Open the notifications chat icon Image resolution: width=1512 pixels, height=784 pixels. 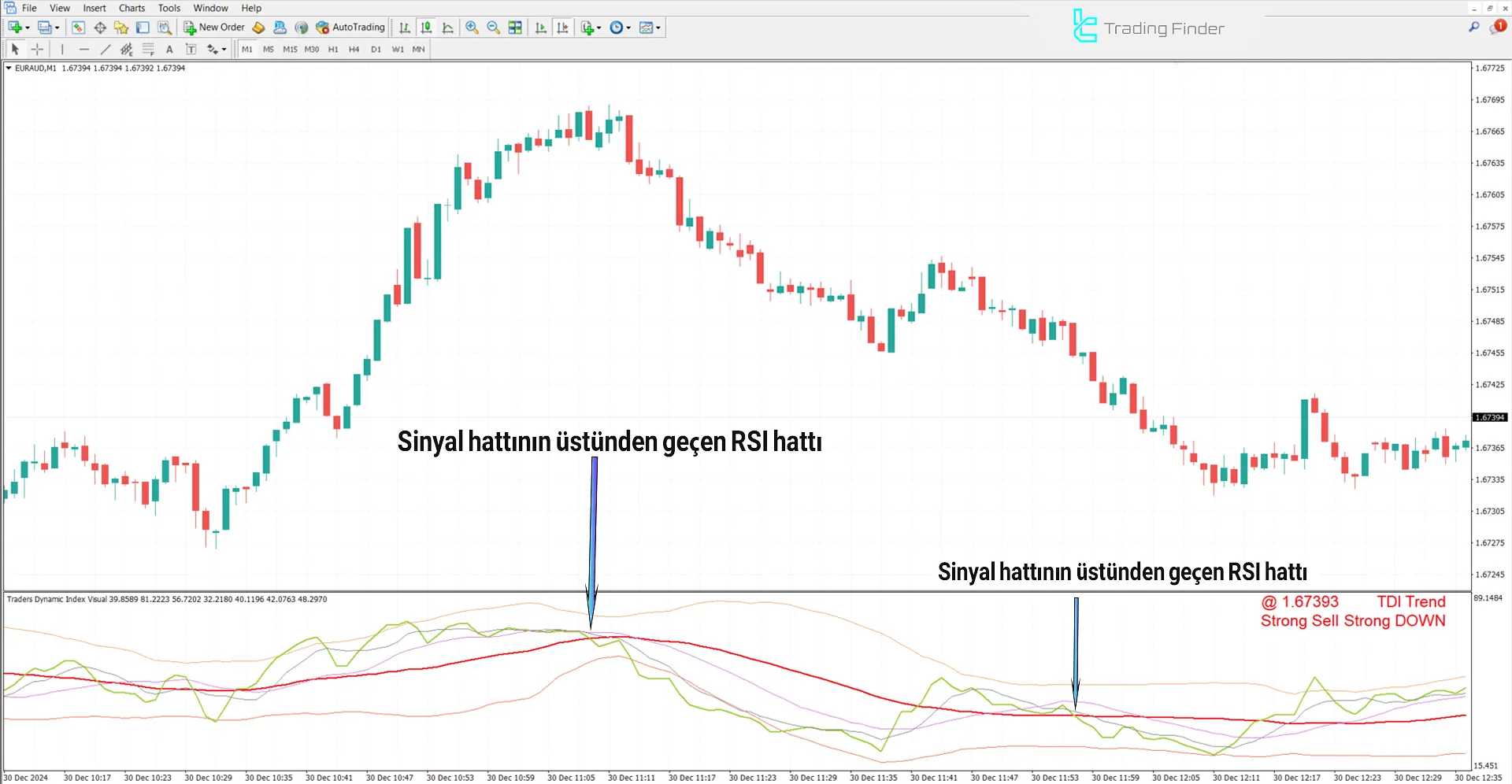[x=1497, y=27]
